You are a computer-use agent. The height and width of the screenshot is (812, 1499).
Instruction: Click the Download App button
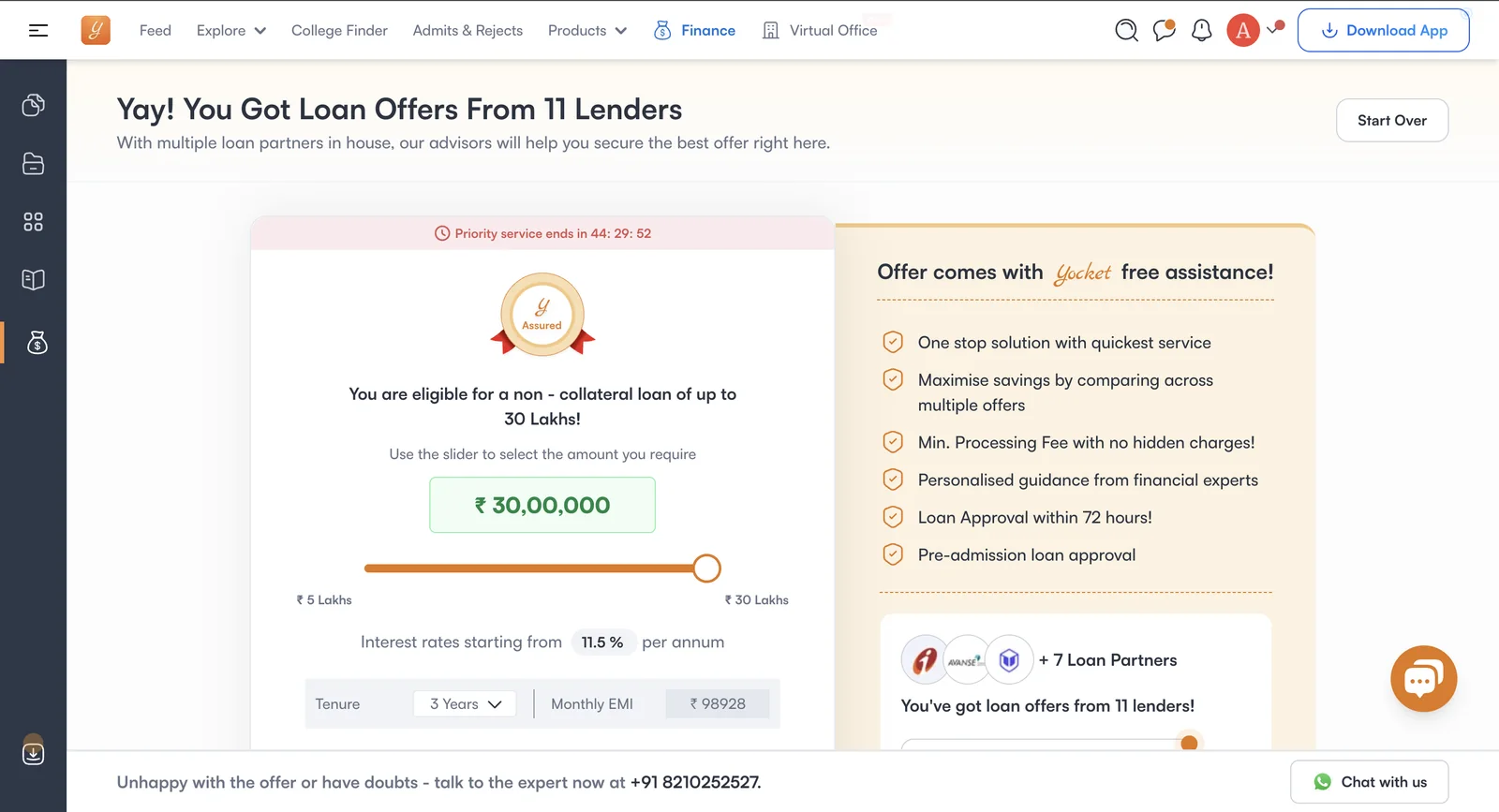coord(1383,30)
